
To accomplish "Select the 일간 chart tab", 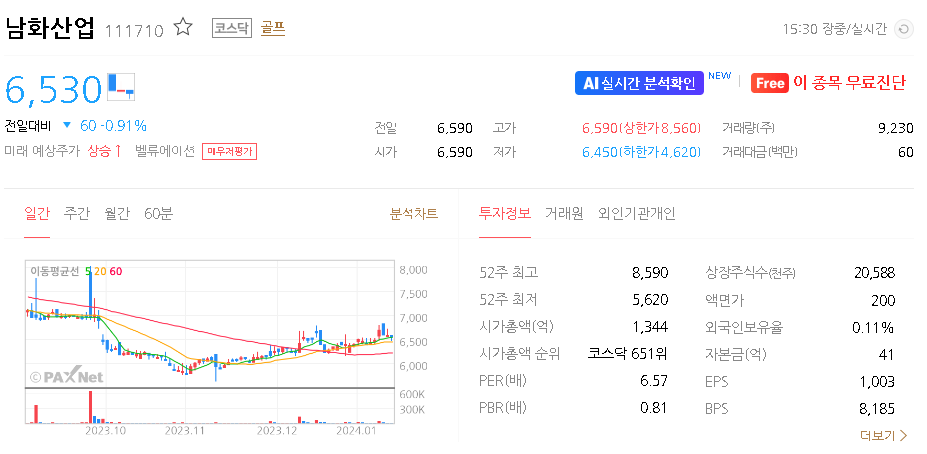I will (37, 213).
